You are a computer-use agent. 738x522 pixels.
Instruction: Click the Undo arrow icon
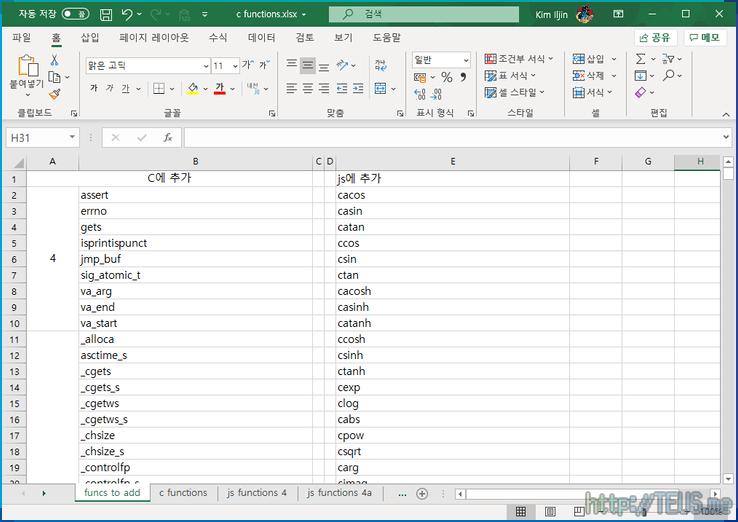click(127, 15)
